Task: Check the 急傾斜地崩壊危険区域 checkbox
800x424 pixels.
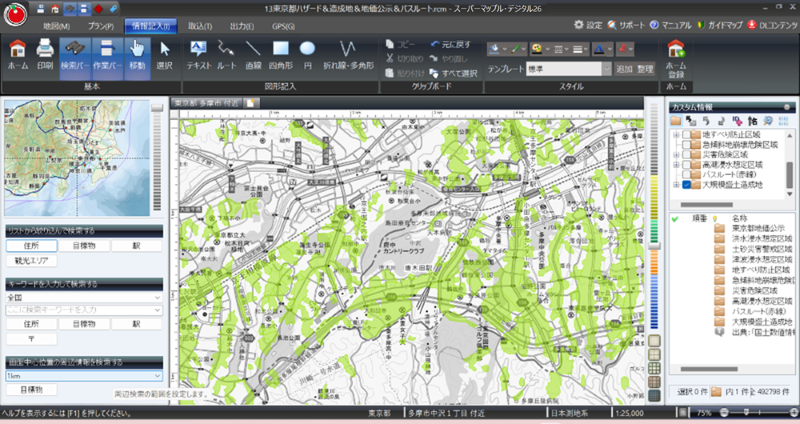Action: click(x=687, y=144)
